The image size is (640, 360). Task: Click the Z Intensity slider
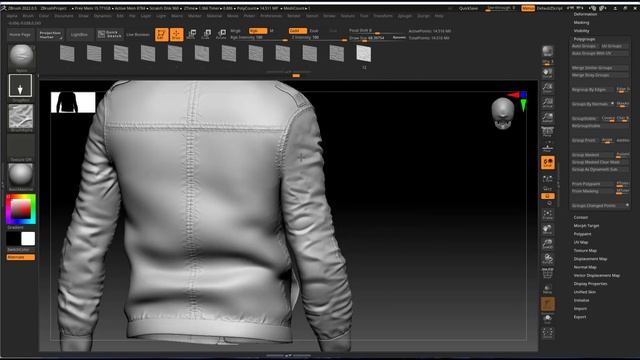(319, 38)
